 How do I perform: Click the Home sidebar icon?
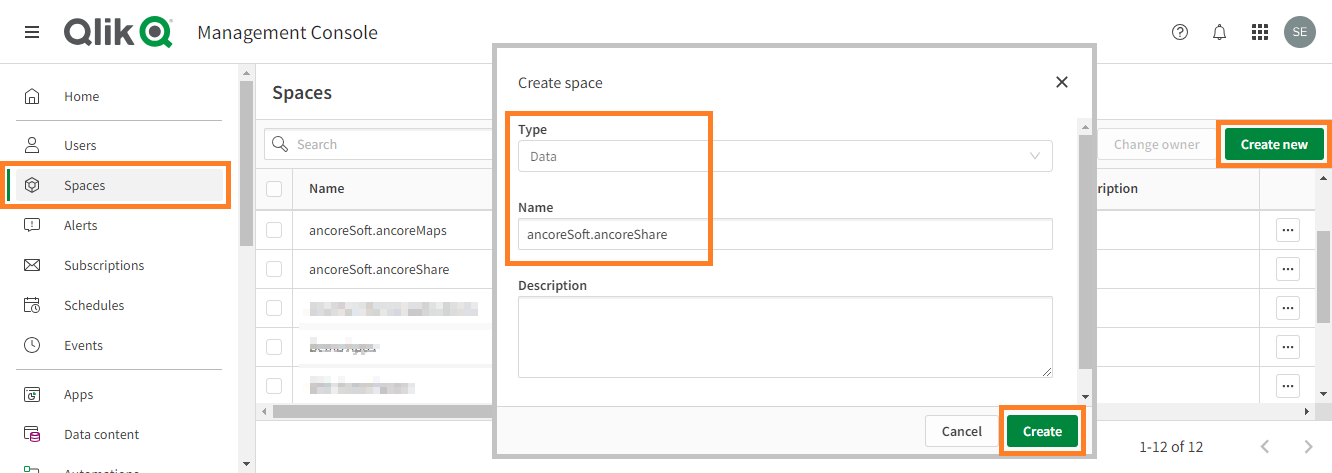(32, 97)
